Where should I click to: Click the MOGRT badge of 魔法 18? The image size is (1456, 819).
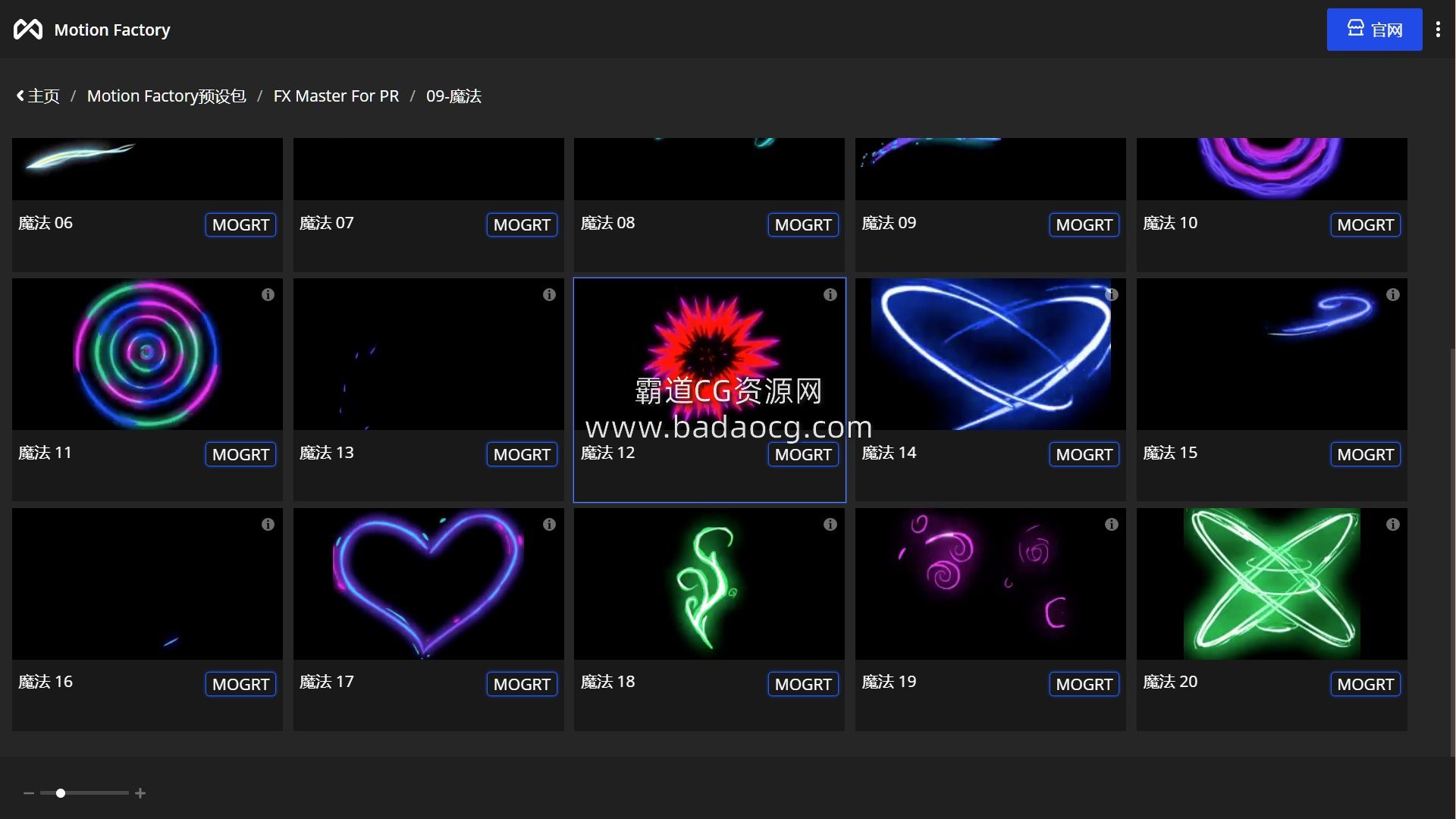click(x=803, y=684)
